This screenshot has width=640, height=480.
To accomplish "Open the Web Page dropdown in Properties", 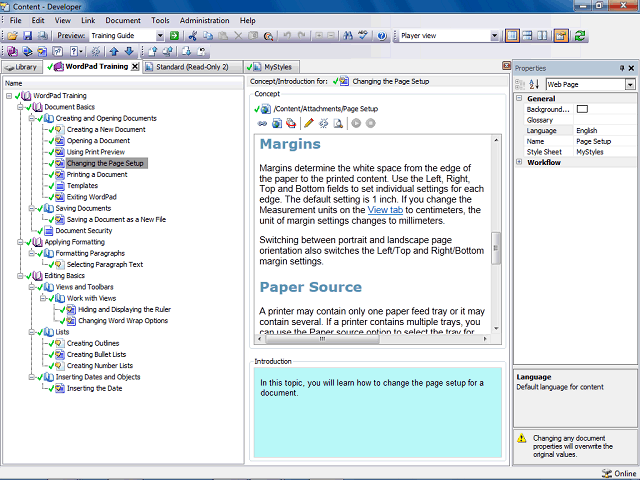I will (x=630, y=84).
